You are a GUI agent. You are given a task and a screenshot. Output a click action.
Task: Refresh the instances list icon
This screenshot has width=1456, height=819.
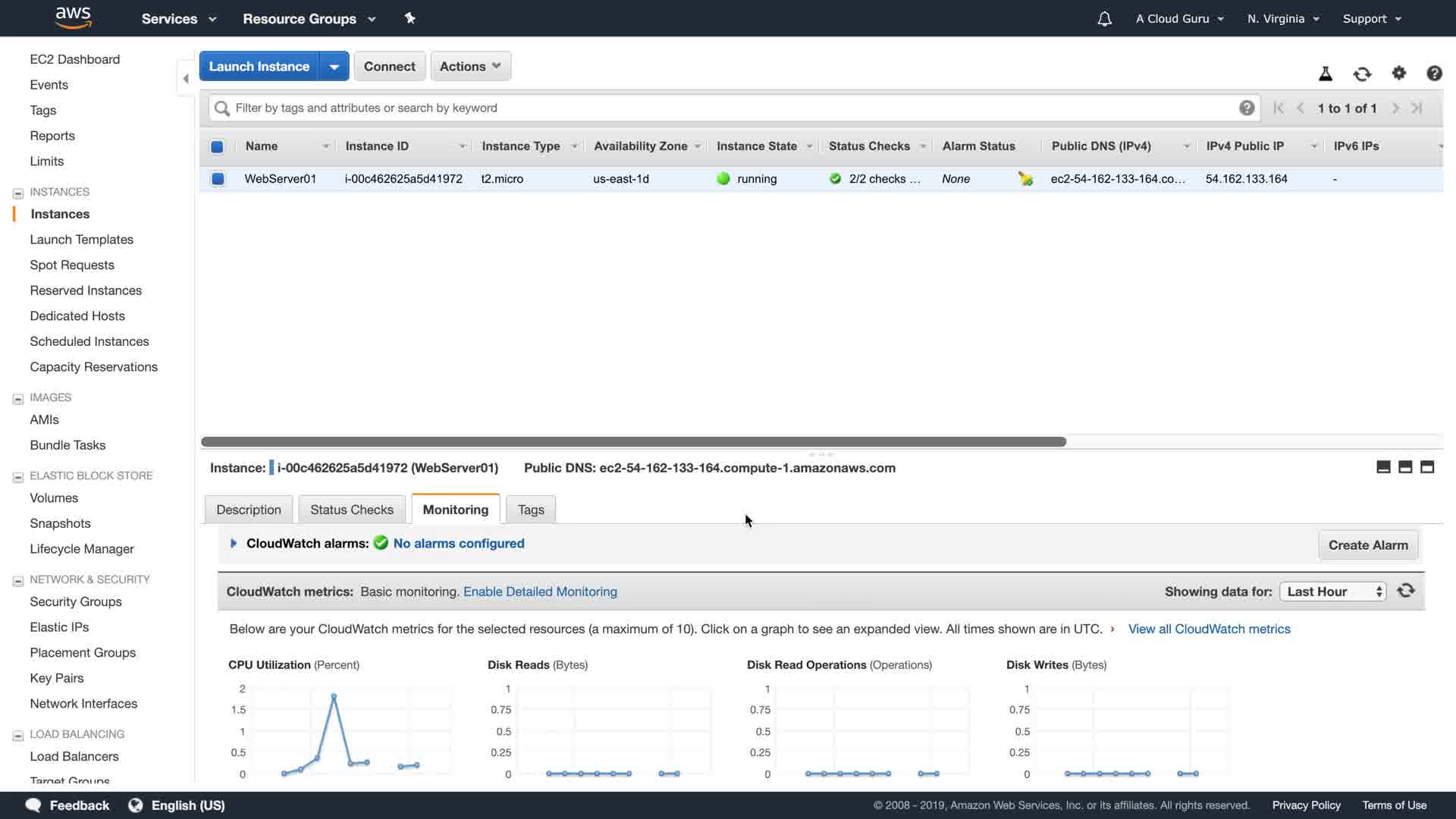click(x=1362, y=74)
